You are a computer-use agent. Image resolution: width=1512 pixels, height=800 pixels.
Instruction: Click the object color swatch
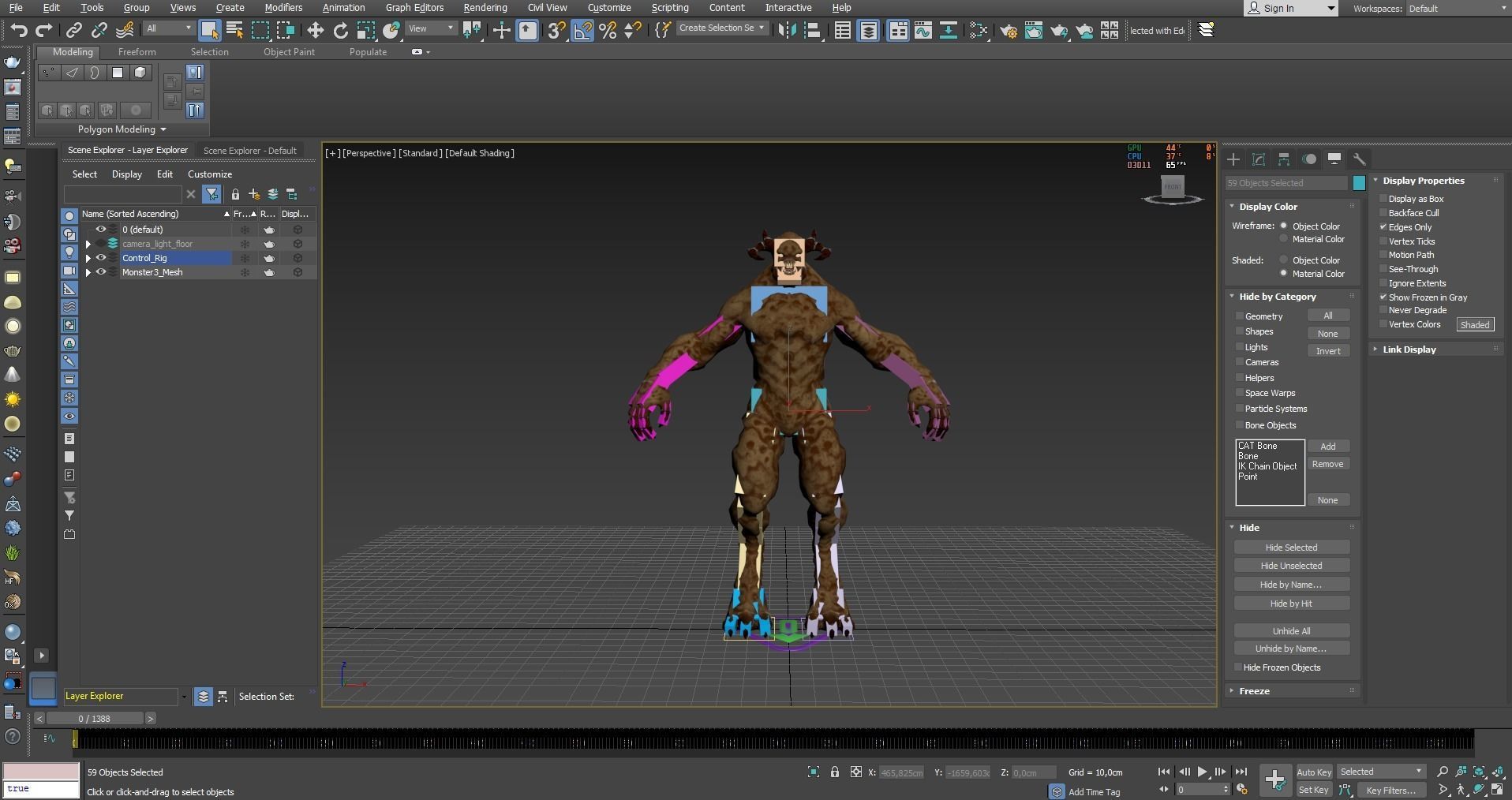click(x=1359, y=183)
